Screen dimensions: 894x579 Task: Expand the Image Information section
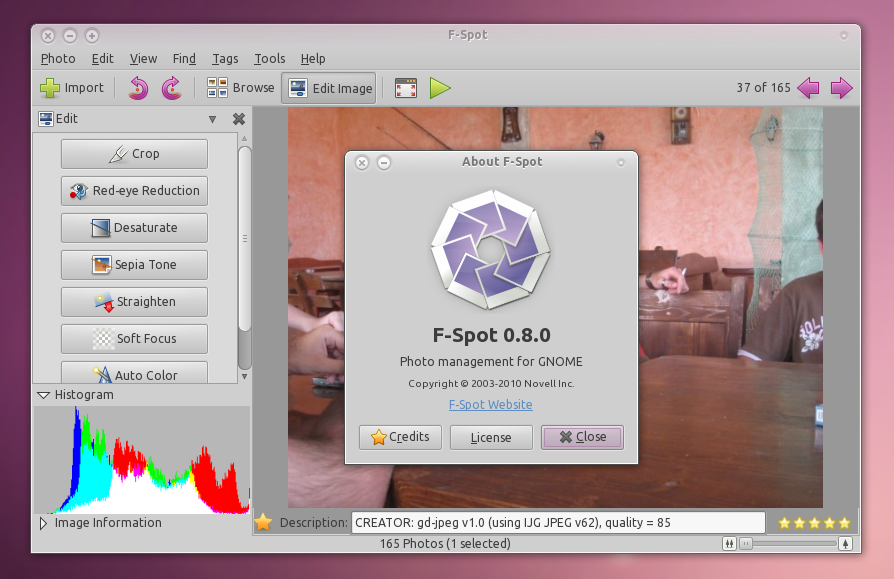(43, 523)
